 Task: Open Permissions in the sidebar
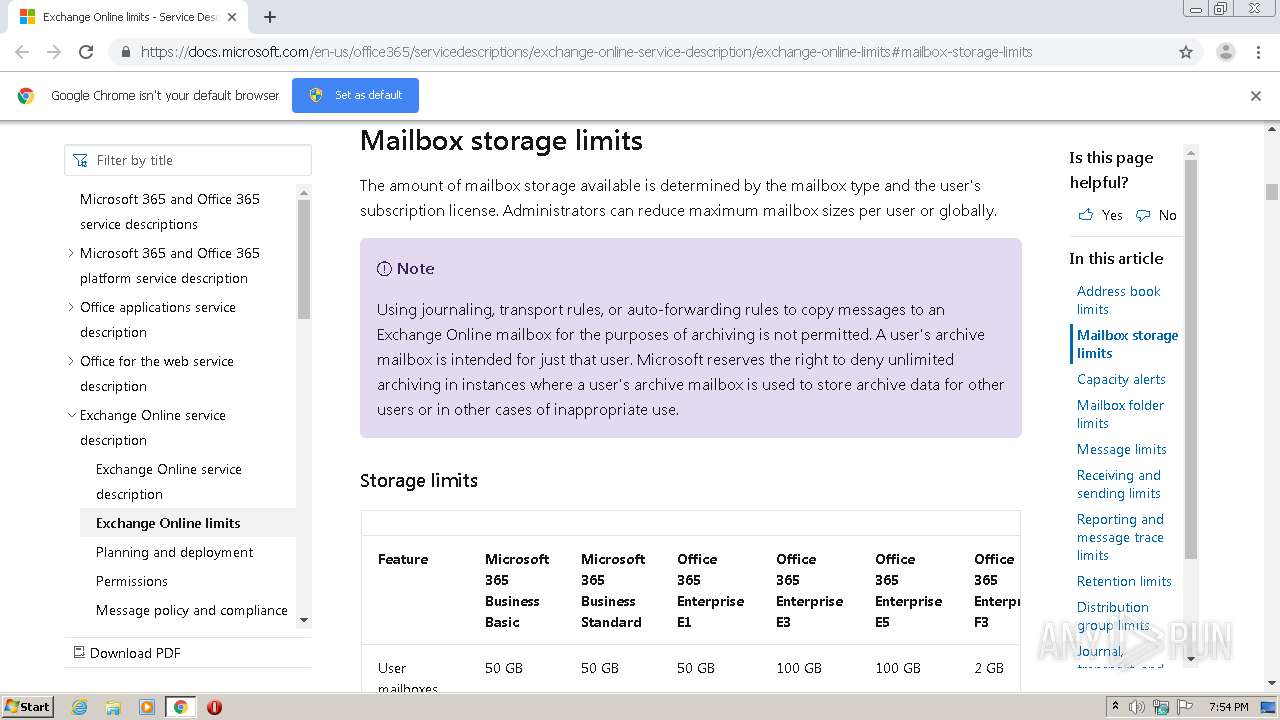coord(131,581)
